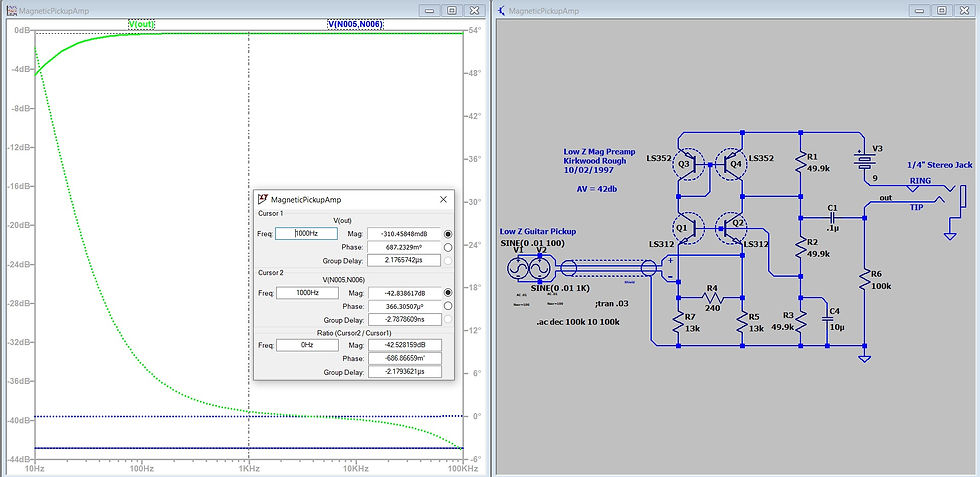
Task: Click the Low Z Guitar Pickup label
Action: click(x=538, y=231)
